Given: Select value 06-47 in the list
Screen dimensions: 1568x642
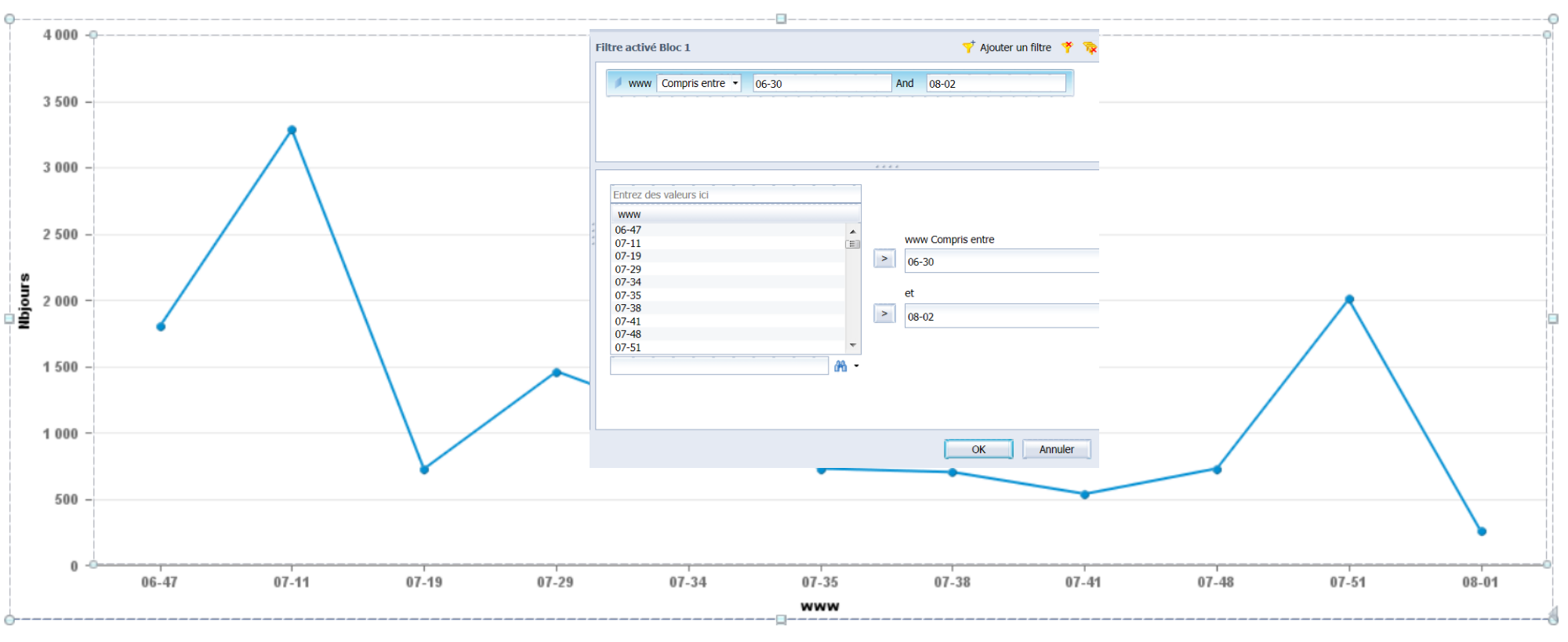Looking at the screenshot, I should [x=728, y=230].
